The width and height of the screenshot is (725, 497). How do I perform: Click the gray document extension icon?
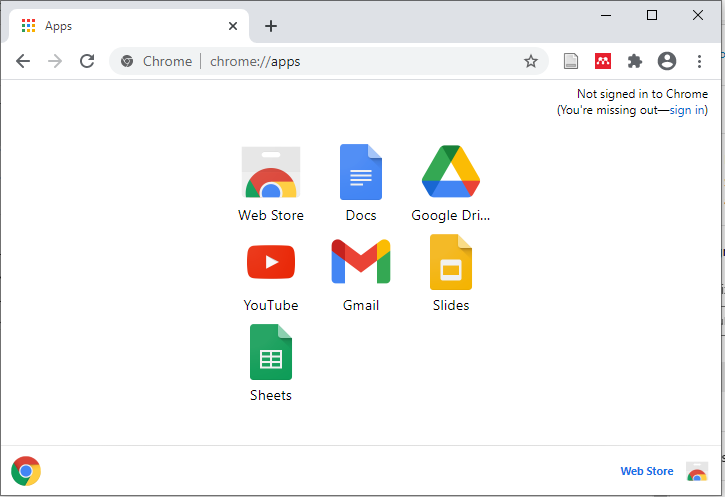(x=571, y=61)
